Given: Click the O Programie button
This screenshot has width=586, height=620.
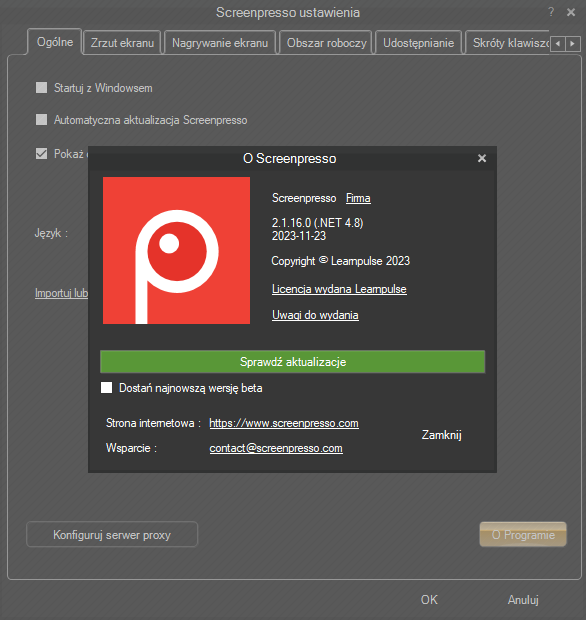Looking at the screenshot, I should point(523,535).
